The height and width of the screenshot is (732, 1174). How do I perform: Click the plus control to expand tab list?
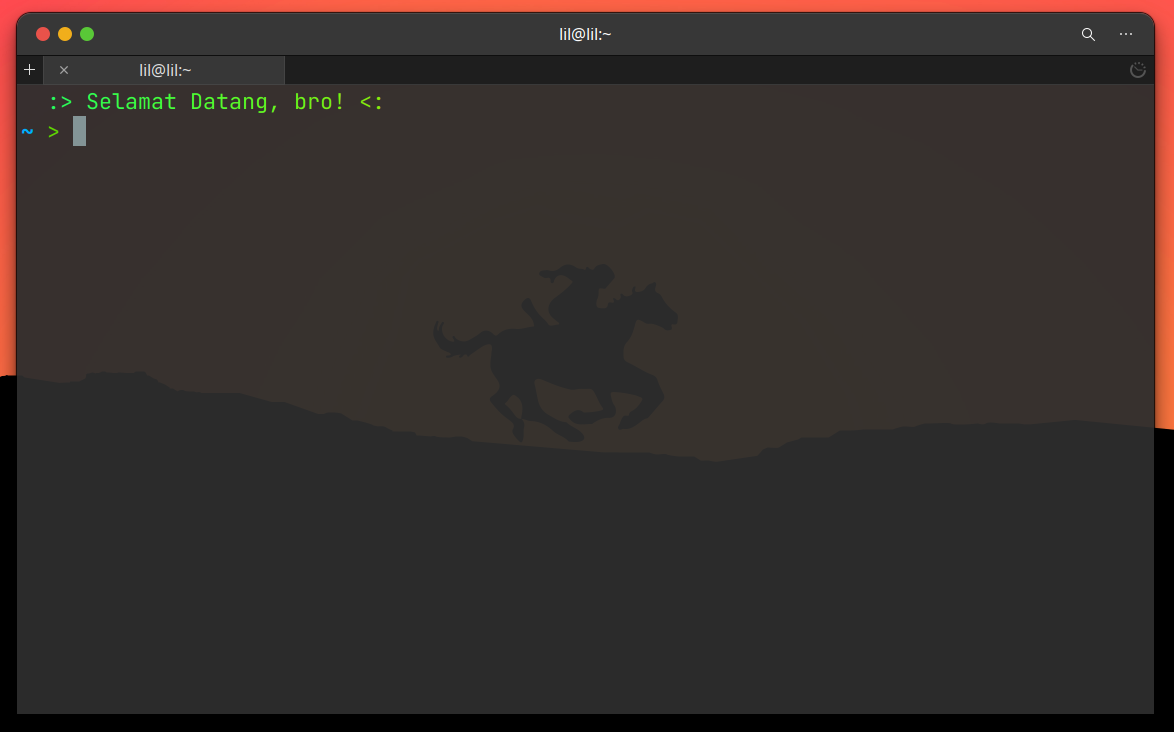point(29,69)
